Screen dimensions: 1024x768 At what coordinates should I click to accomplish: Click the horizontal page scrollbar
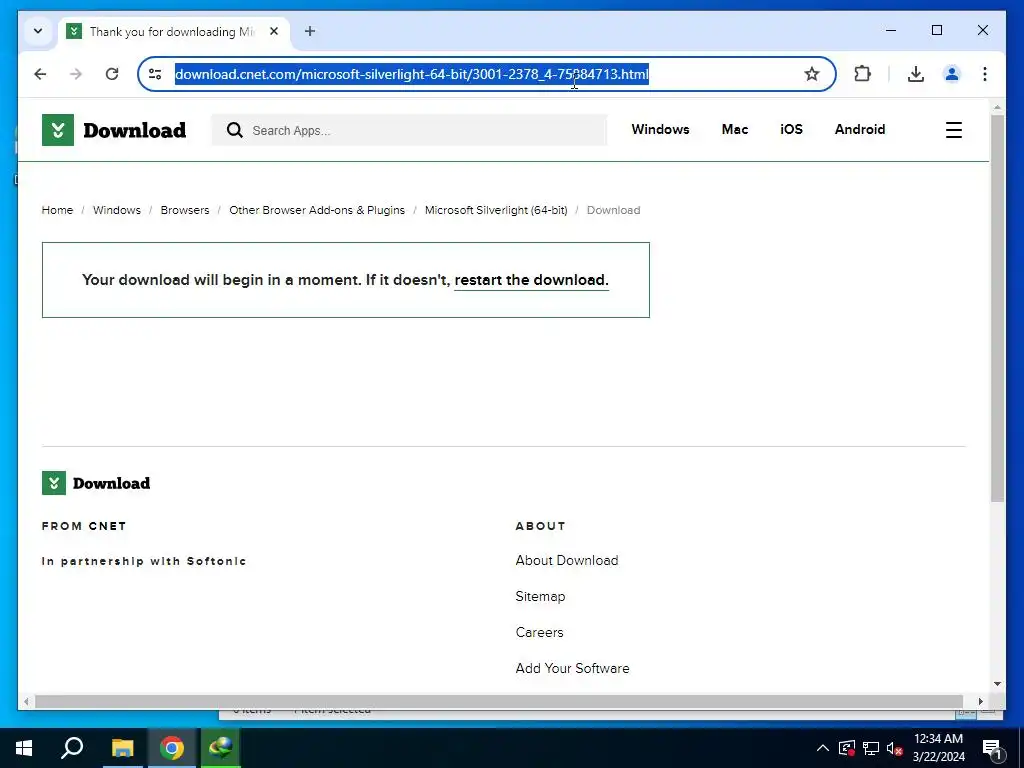(499, 701)
